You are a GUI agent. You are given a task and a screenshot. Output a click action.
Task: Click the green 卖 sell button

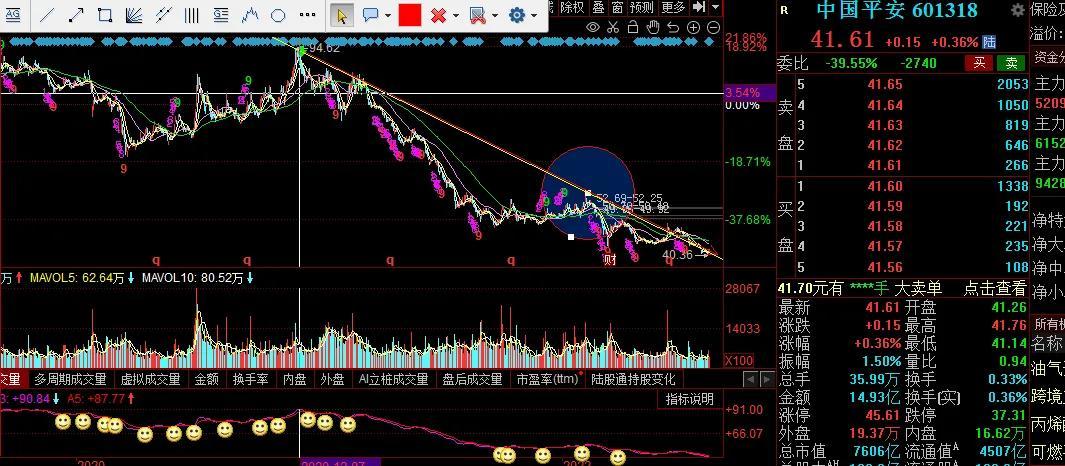tap(1010, 63)
